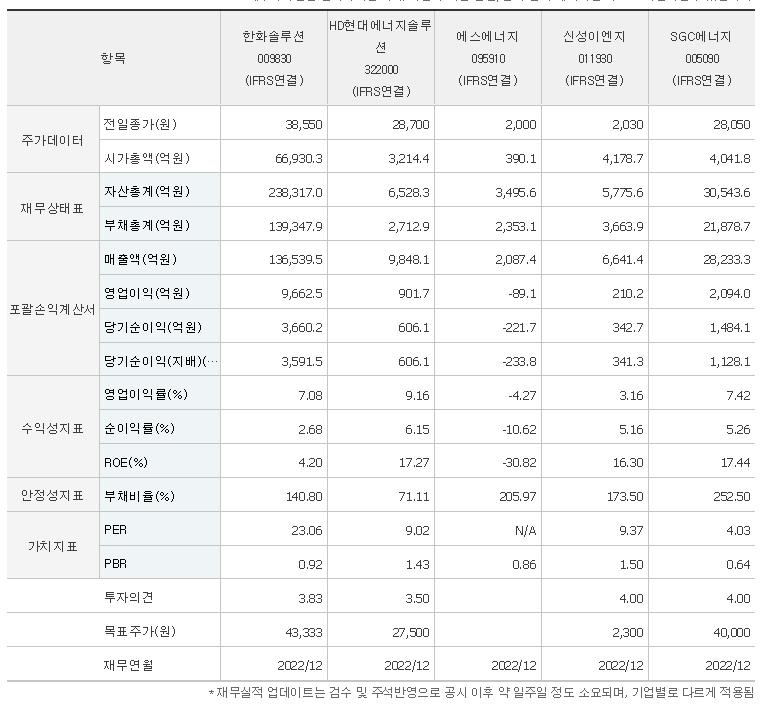
Task: Click 신성이엔지 target price 2,300
Action: click(628, 633)
